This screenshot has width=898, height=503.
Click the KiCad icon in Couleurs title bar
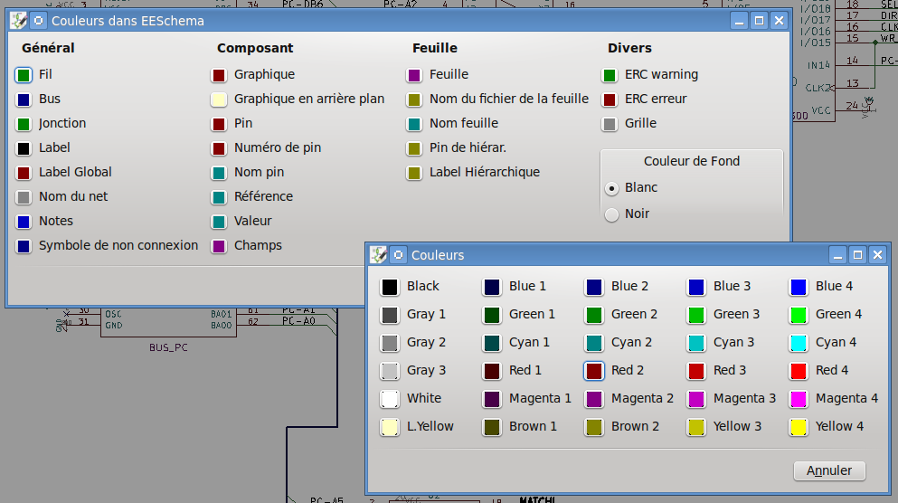(378, 255)
